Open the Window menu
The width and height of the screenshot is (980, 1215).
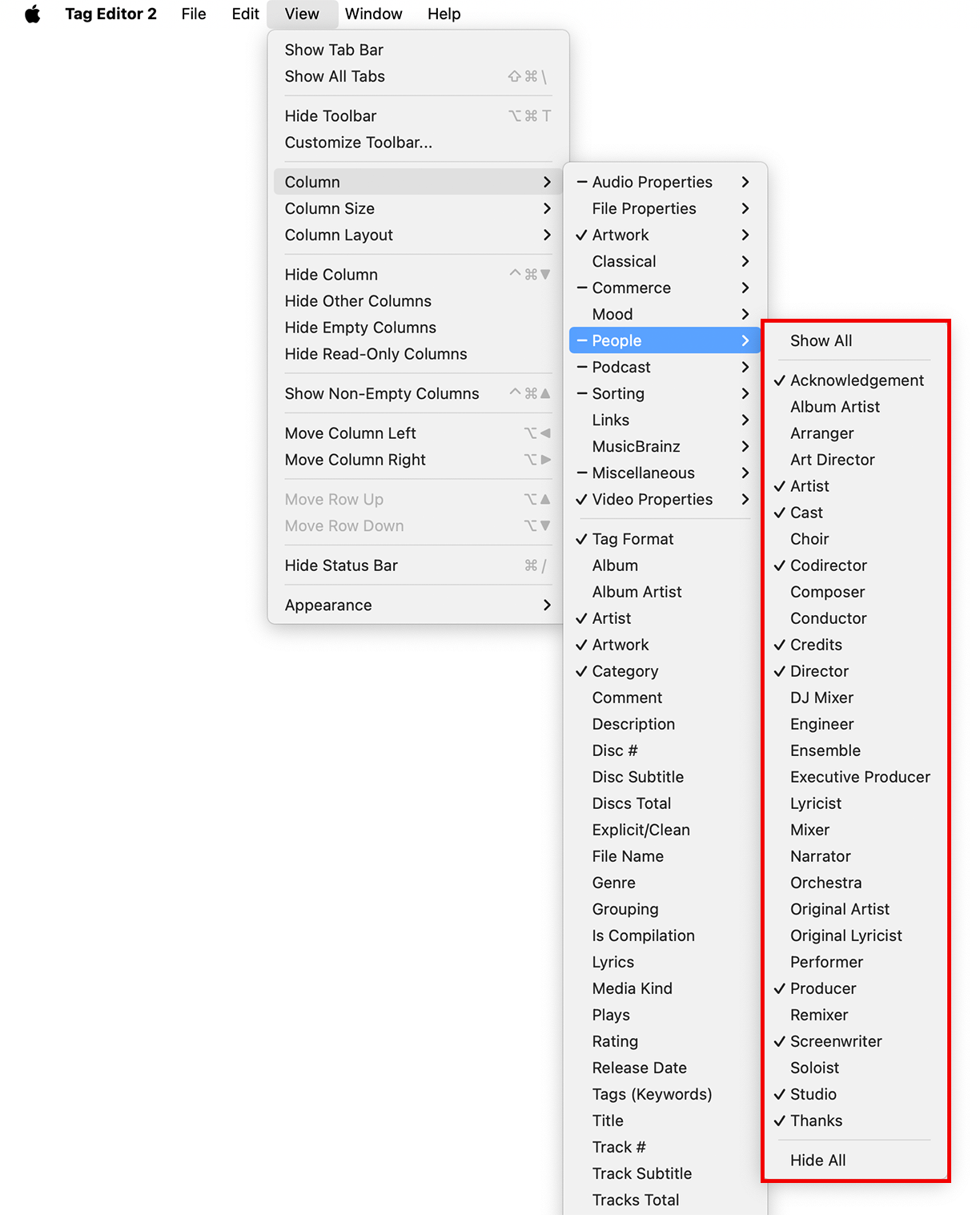(373, 14)
